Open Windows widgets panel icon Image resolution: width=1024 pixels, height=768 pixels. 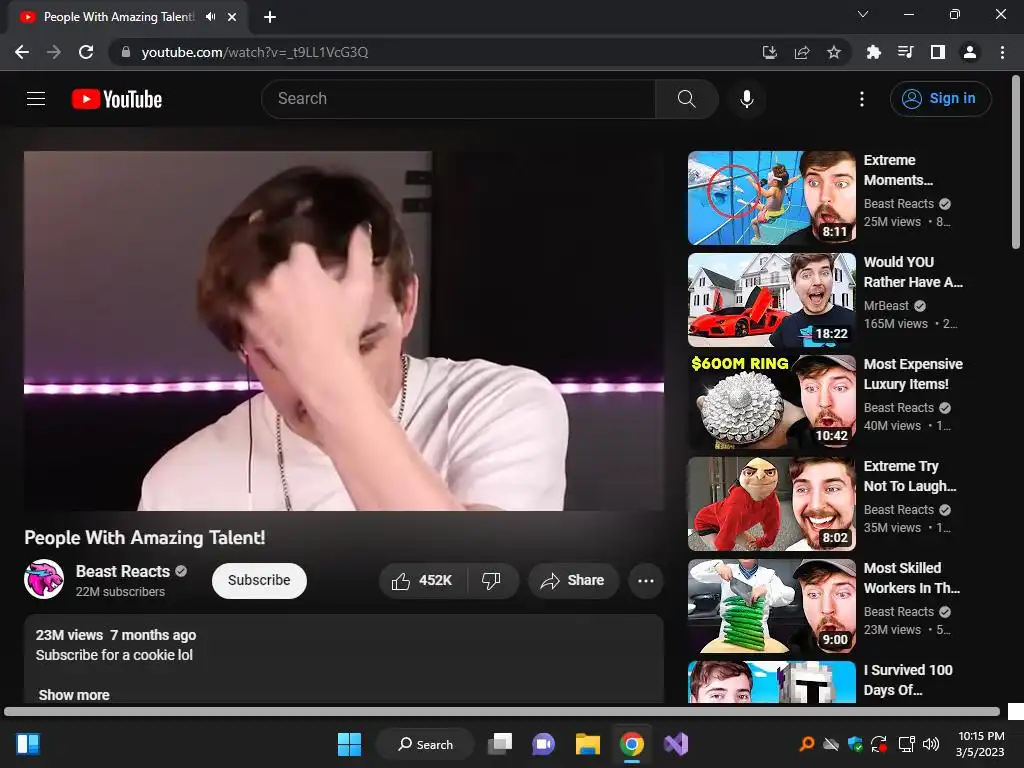(x=28, y=744)
